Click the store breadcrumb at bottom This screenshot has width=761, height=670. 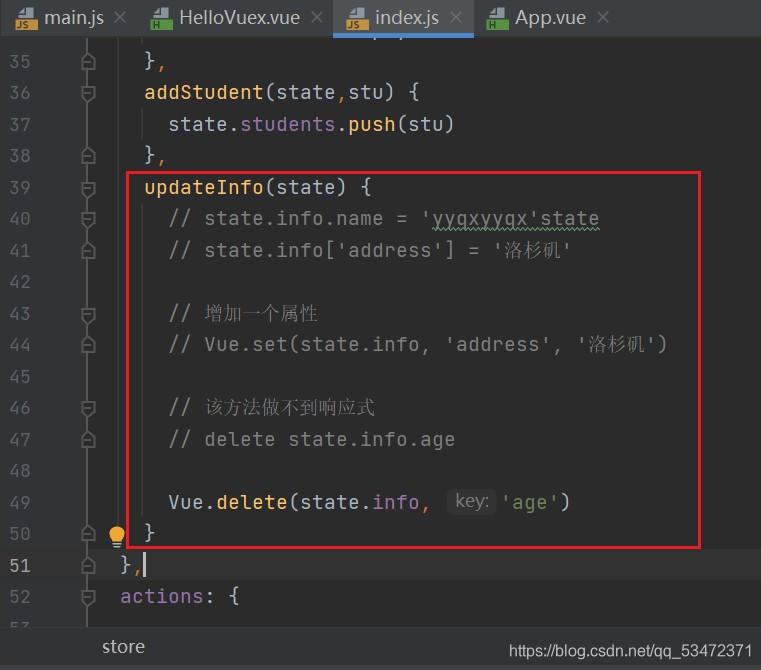(123, 647)
